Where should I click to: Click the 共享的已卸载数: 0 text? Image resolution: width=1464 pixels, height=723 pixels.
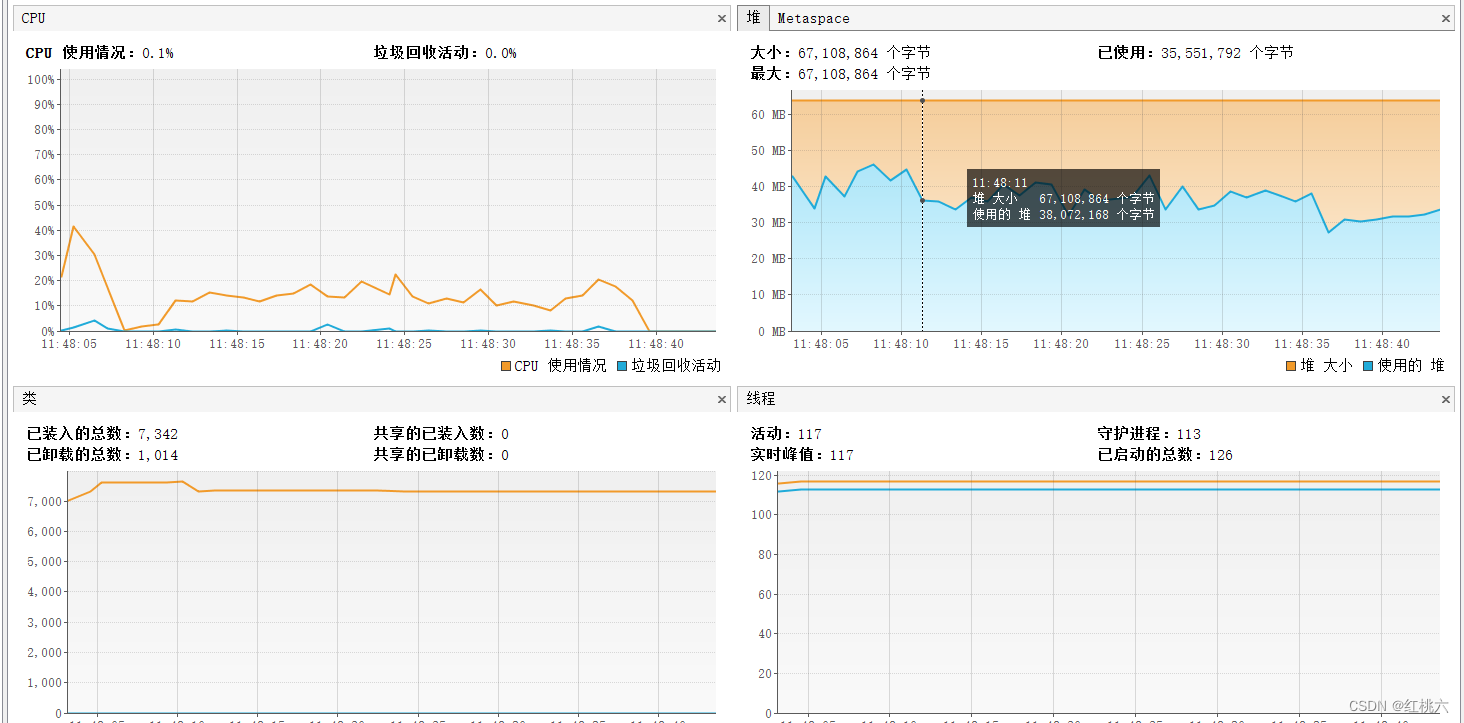(x=441, y=455)
